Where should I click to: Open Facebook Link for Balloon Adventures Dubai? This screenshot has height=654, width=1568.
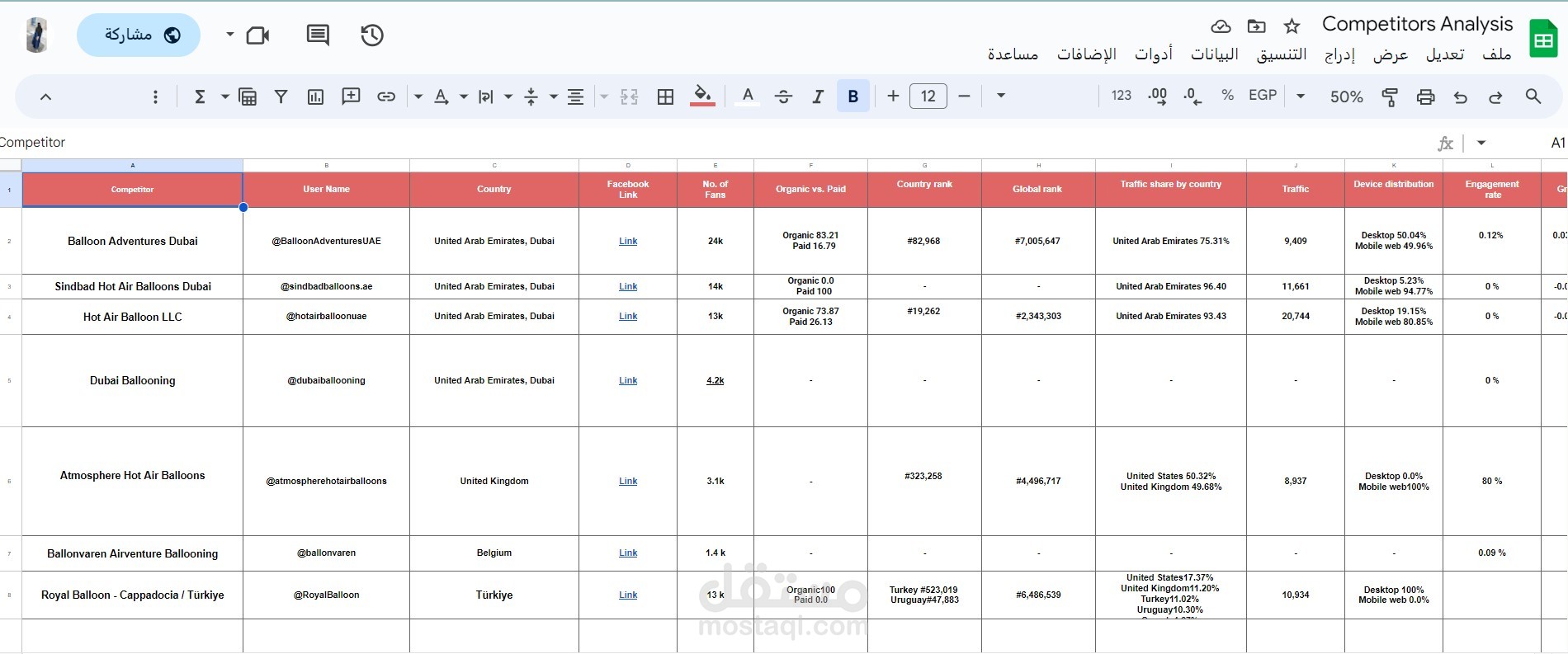(628, 241)
